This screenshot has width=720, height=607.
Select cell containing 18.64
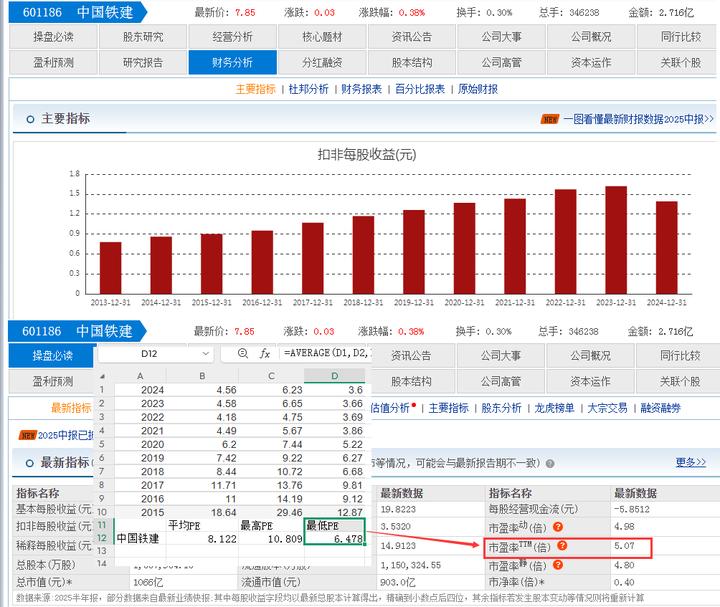click(202, 512)
